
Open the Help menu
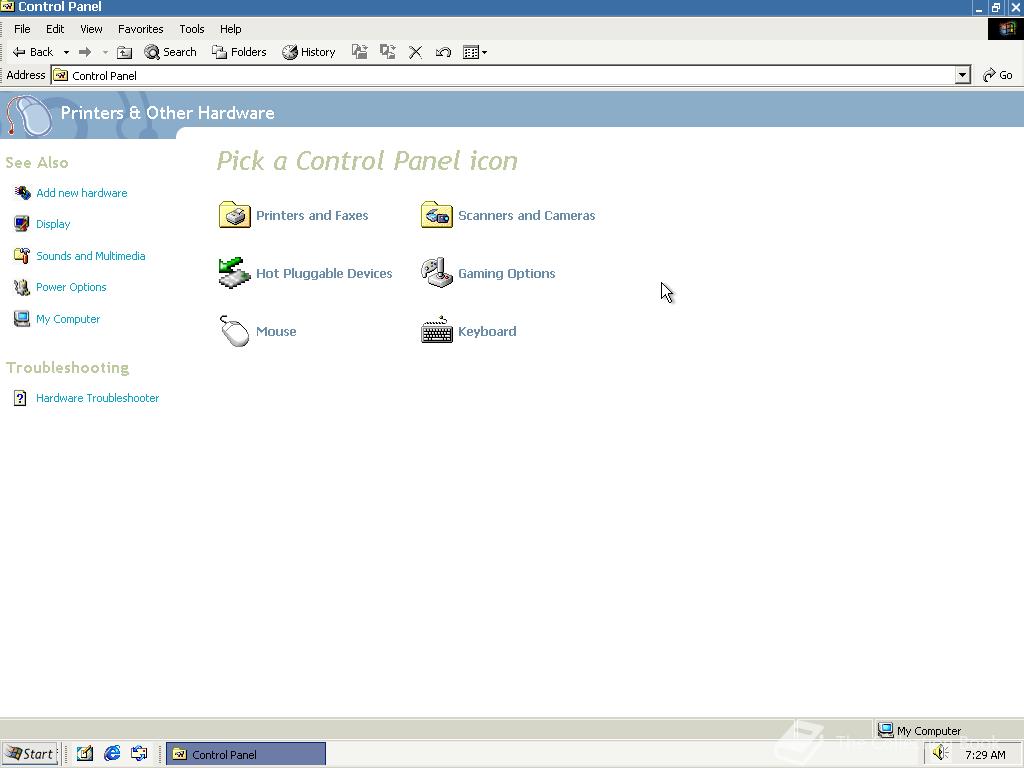coord(231,29)
